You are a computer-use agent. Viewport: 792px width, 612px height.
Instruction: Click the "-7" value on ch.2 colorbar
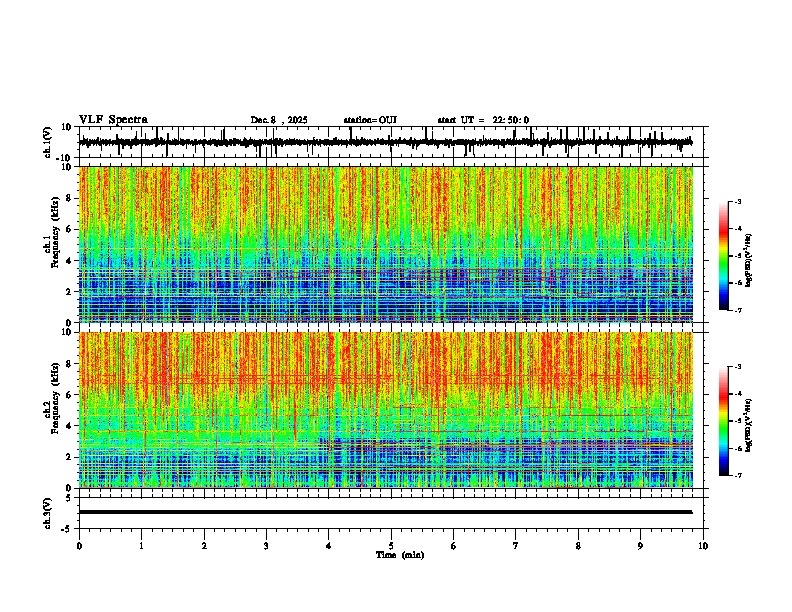[x=738, y=476]
